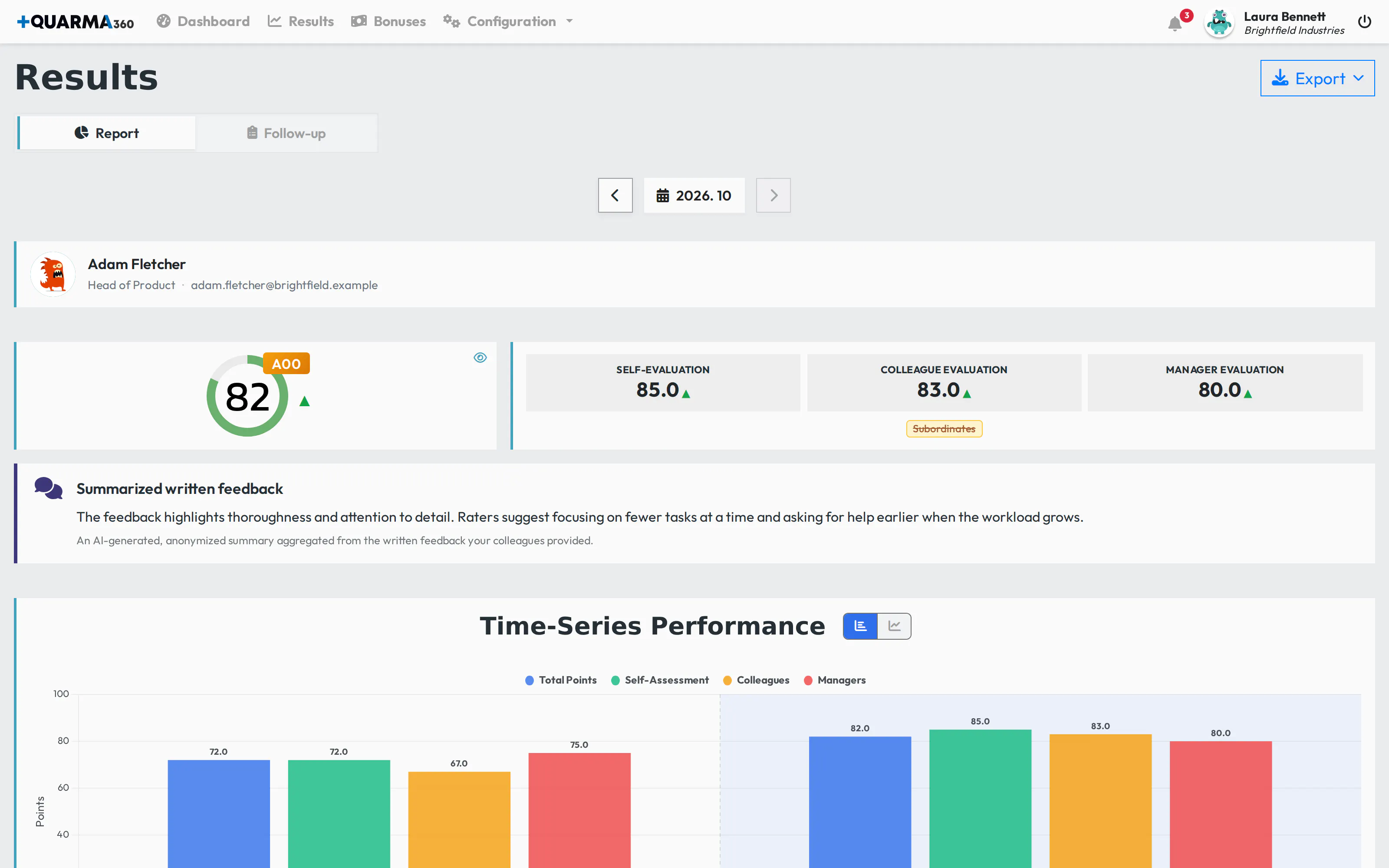The width and height of the screenshot is (1389, 868).
Task: Click the Results chart icon in navbar
Action: [274, 21]
